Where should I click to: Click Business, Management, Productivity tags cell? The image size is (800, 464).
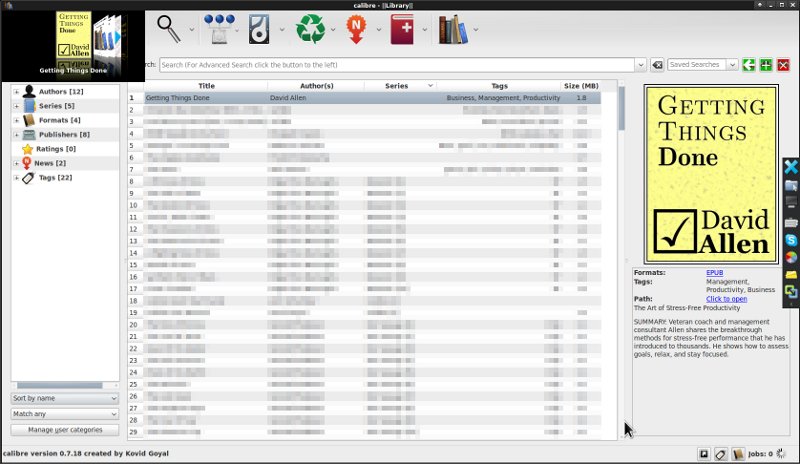tap(499, 97)
